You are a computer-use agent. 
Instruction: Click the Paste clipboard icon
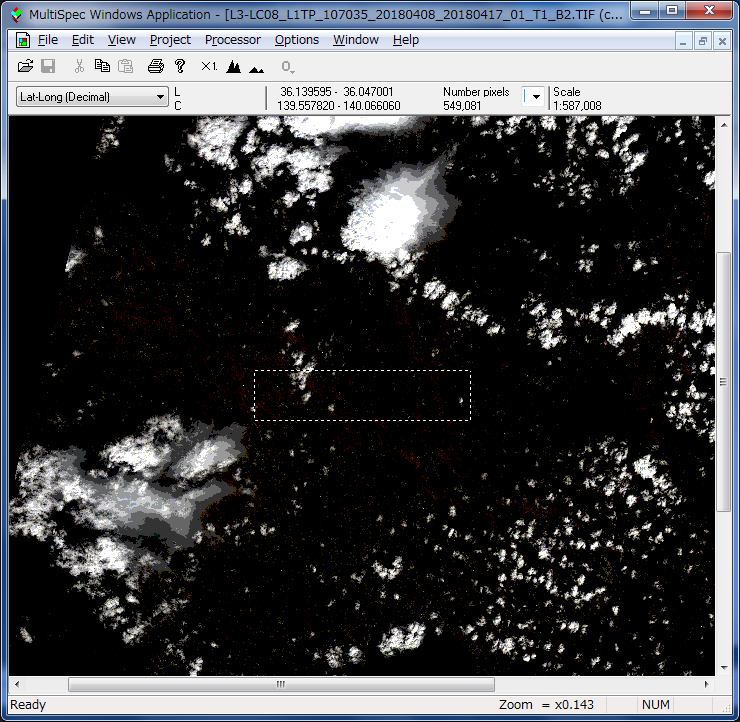coord(125,66)
